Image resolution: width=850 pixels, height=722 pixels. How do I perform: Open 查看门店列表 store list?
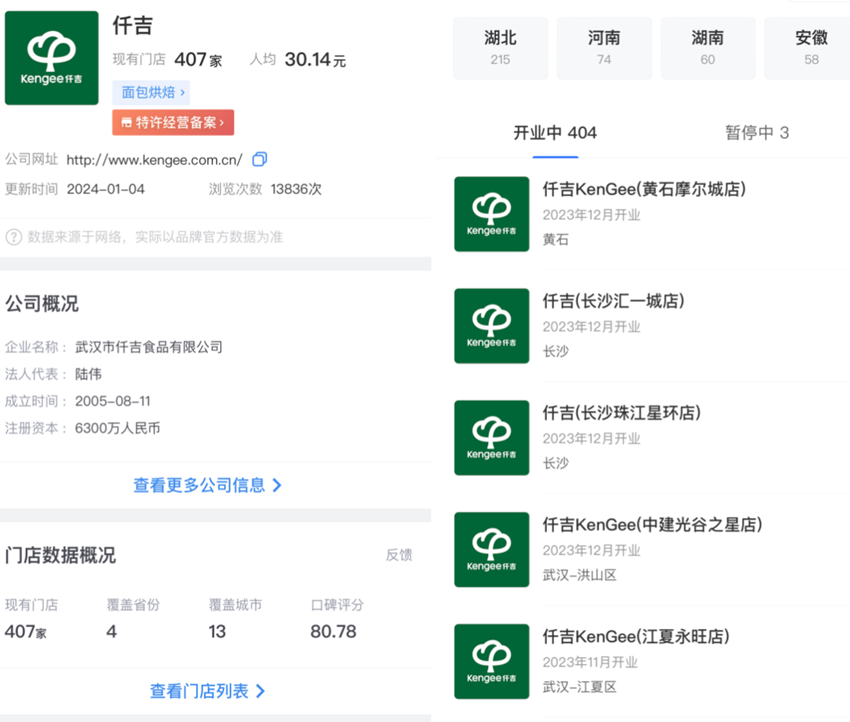[208, 691]
